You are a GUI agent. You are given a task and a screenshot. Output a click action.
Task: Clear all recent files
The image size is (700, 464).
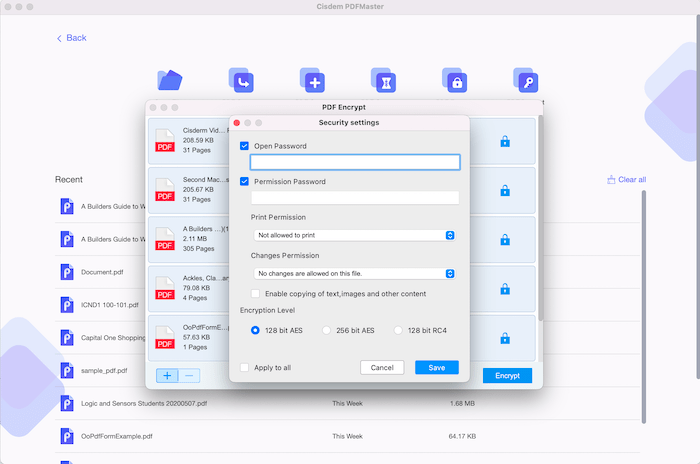pyautogui.click(x=626, y=180)
